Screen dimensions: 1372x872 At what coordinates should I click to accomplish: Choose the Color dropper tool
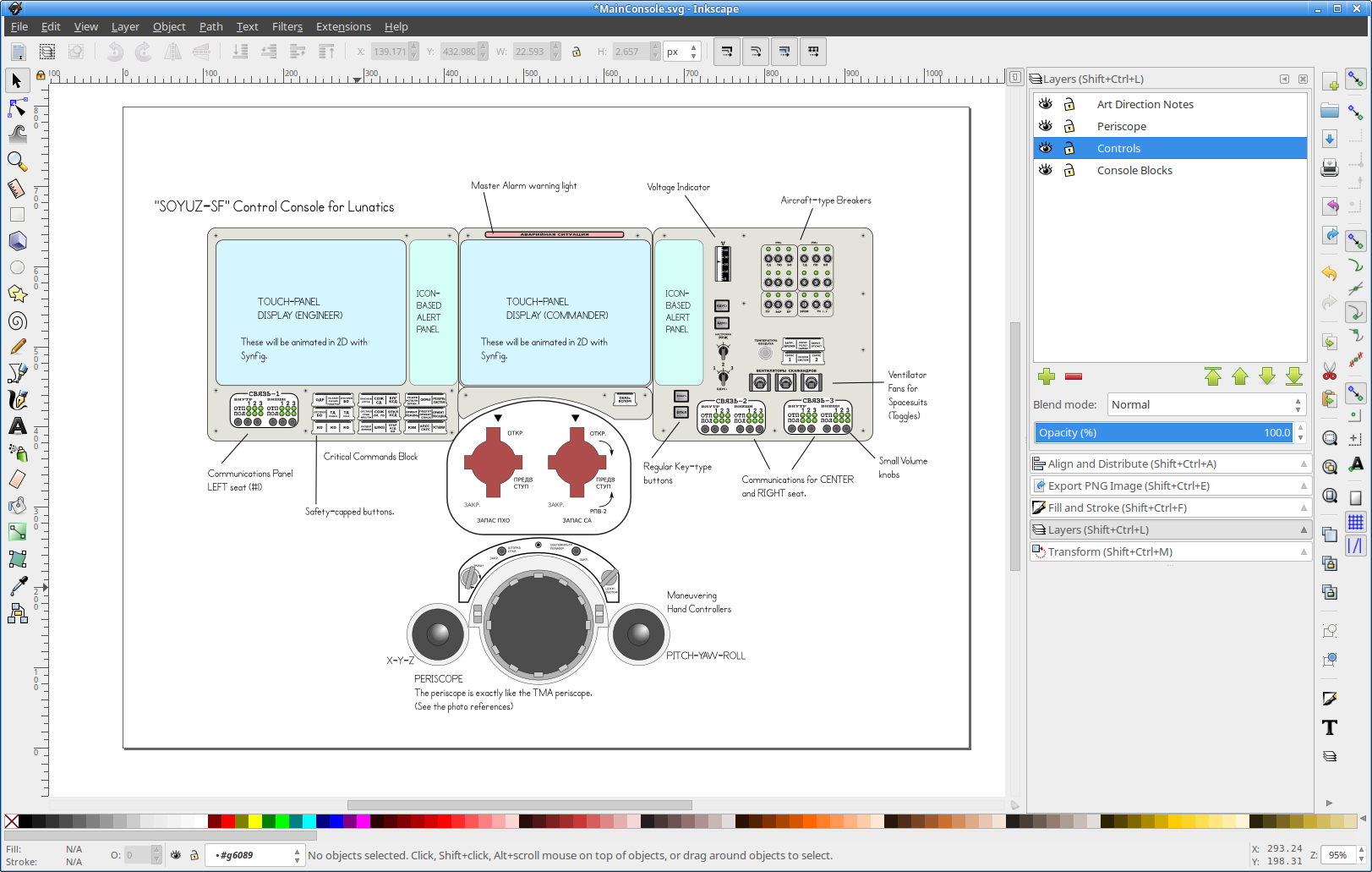17,585
